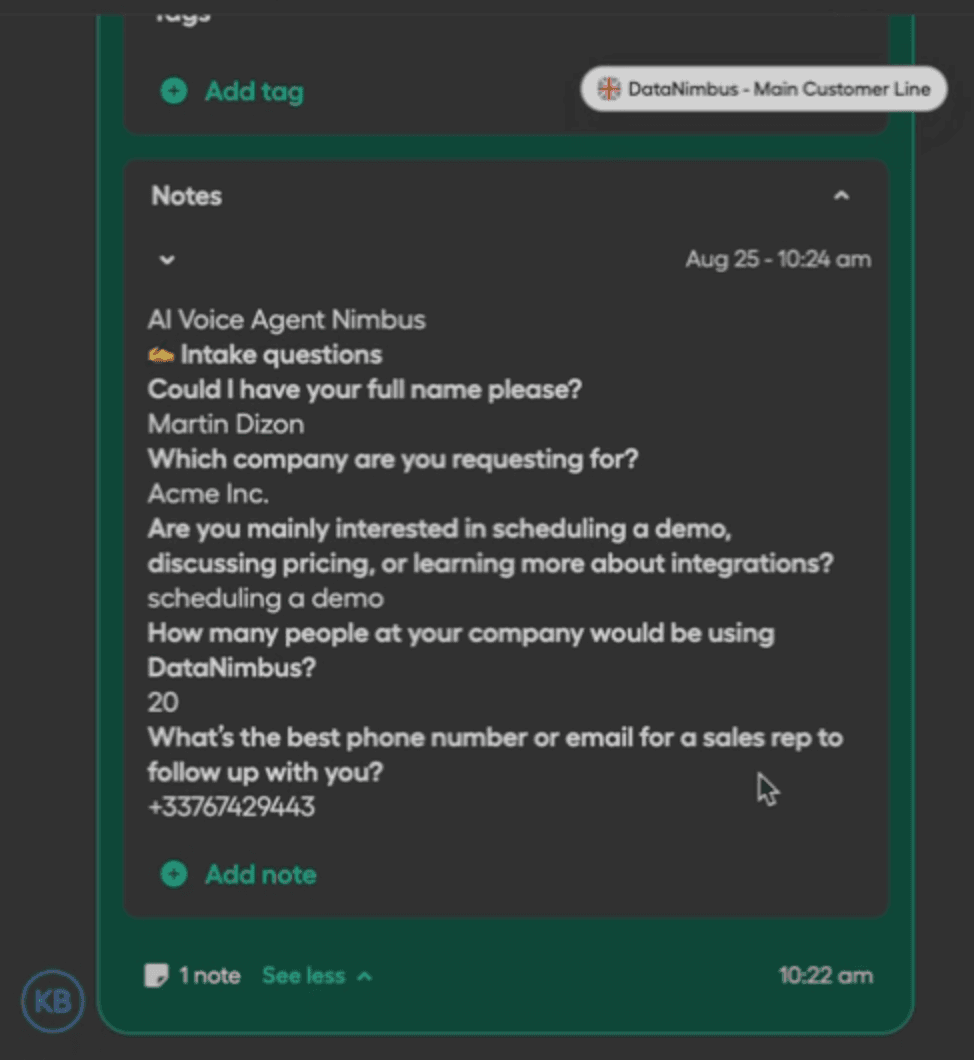Collapse the note entry using the small chevron
The height and width of the screenshot is (1060, 974).
coord(166,259)
